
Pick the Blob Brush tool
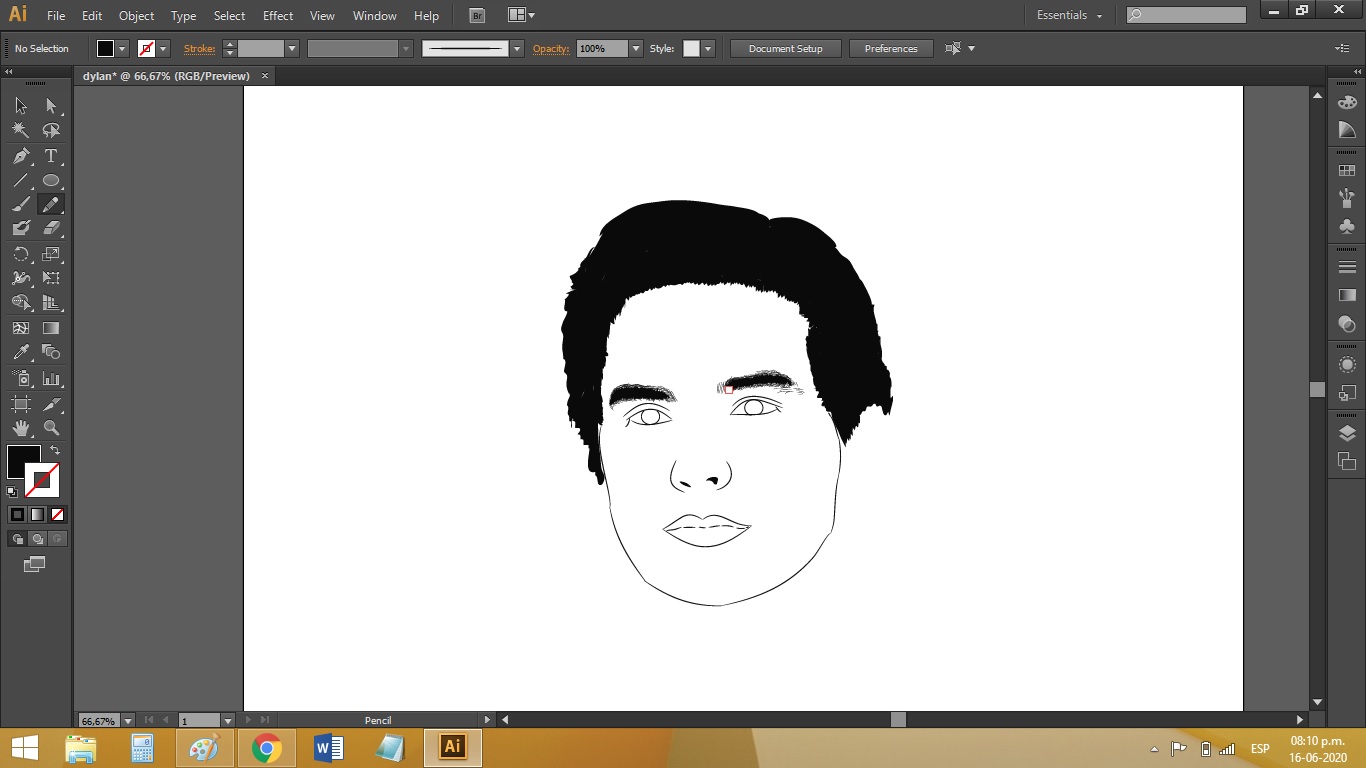point(21,228)
